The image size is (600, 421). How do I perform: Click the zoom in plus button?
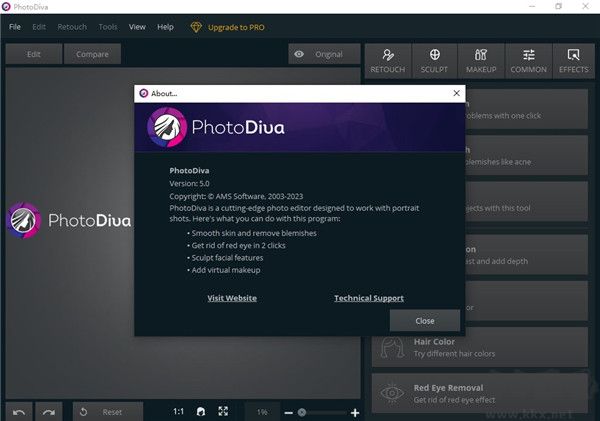pos(355,413)
